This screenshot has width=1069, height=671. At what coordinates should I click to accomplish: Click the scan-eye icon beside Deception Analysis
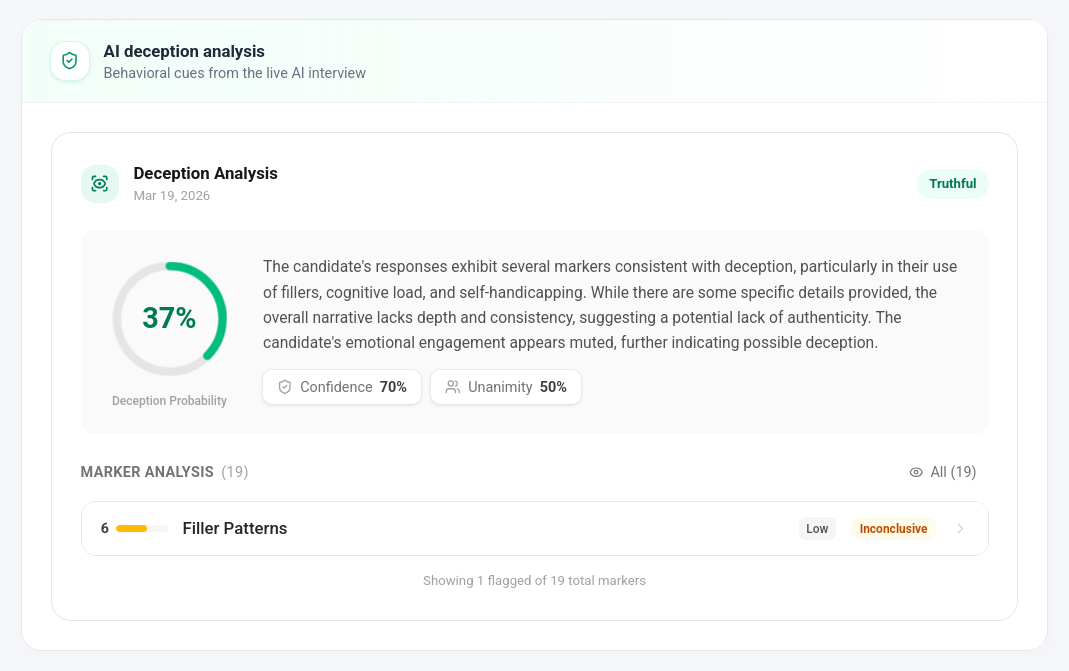(x=100, y=184)
